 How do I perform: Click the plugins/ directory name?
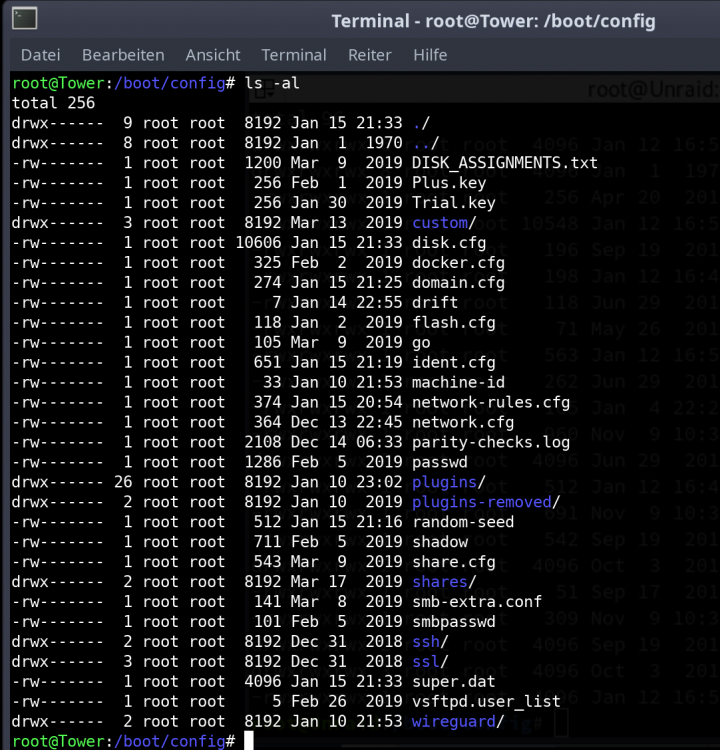(x=449, y=482)
